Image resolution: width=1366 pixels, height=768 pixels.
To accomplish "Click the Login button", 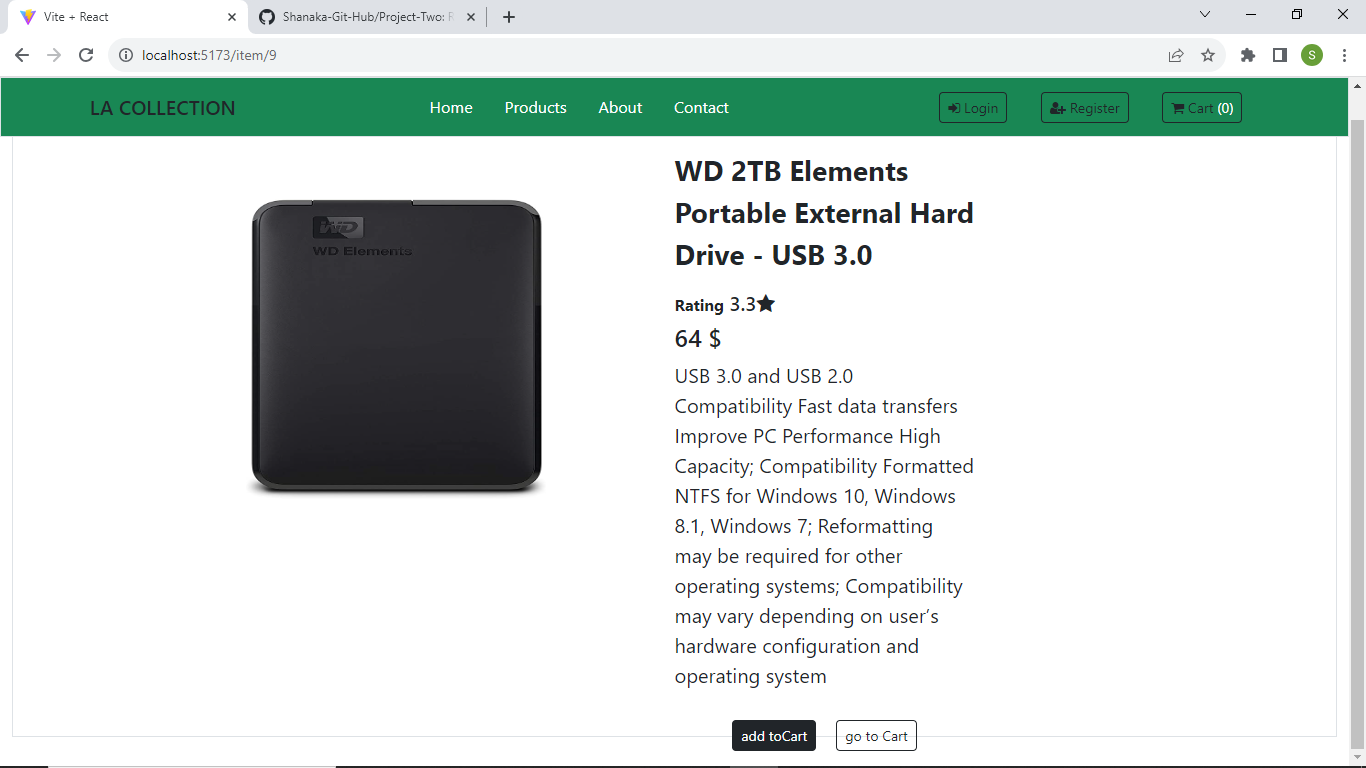I will click(x=973, y=108).
